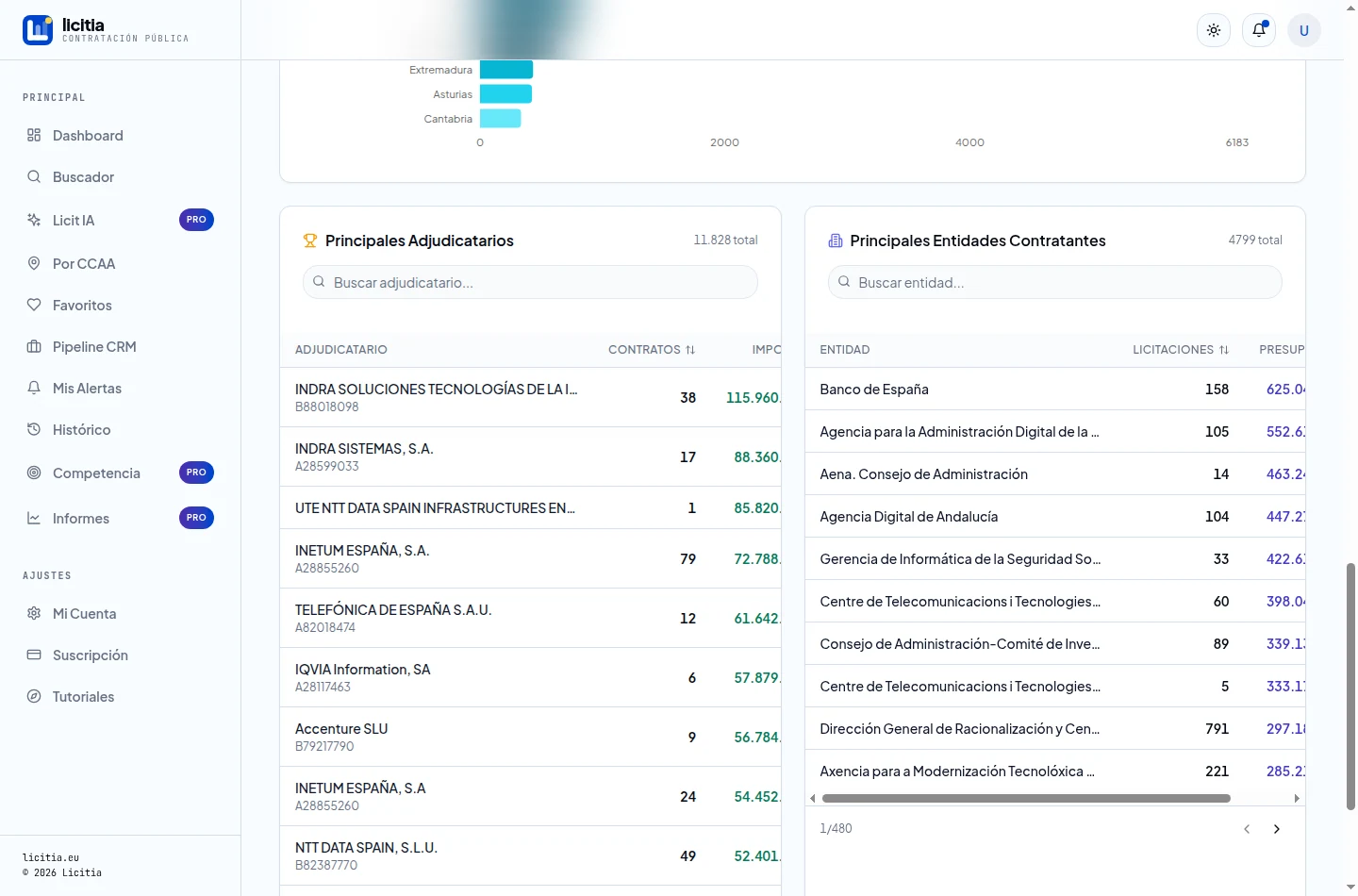Open the notifications bell
The image size is (1358, 896).
pos(1259,30)
